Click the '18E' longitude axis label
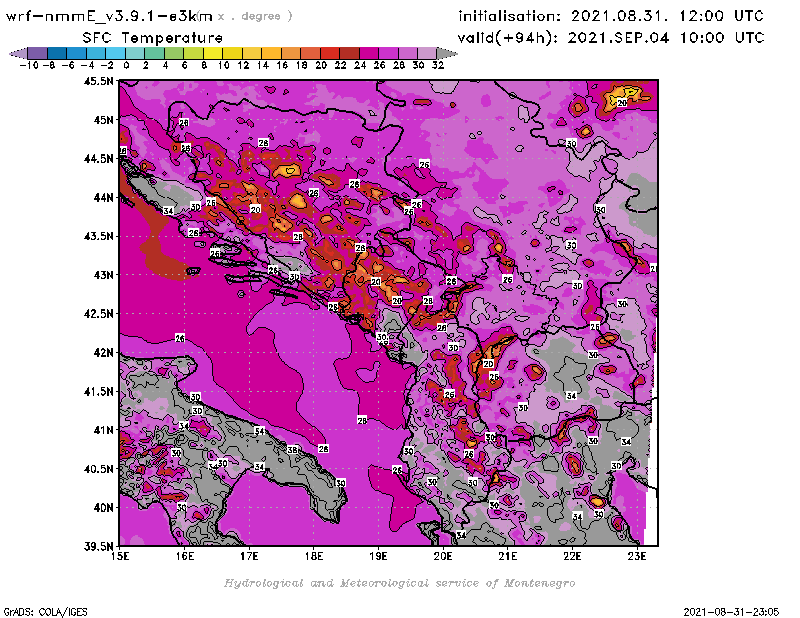Viewport: 800px width, 618px height. (x=314, y=556)
